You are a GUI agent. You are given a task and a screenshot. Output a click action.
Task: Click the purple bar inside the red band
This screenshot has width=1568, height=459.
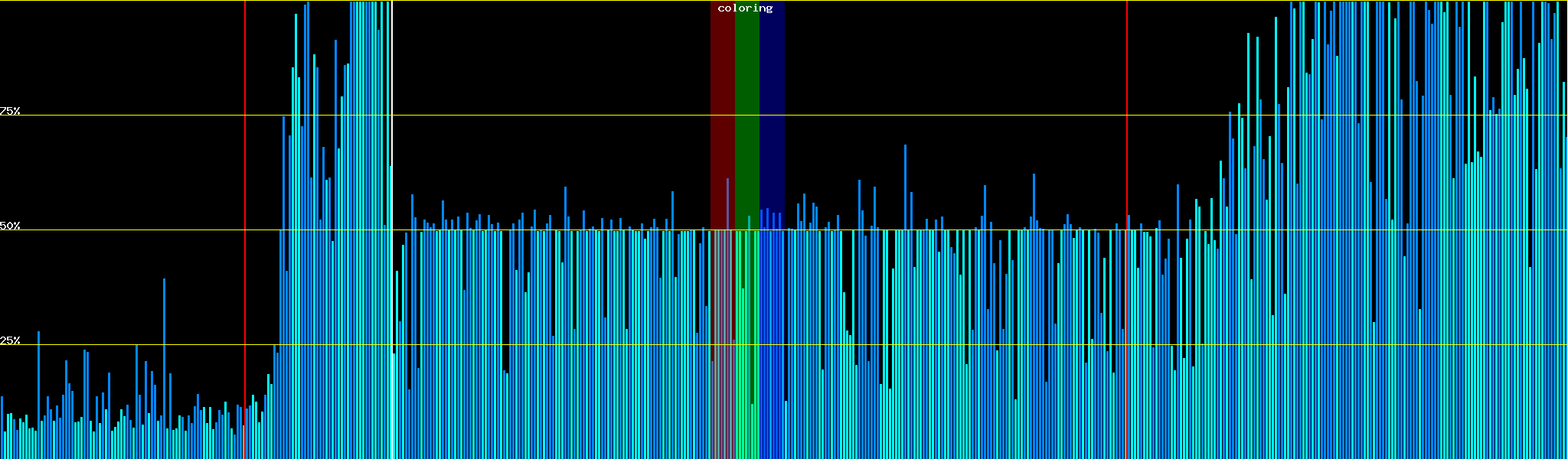pyautogui.click(x=727, y=306)
